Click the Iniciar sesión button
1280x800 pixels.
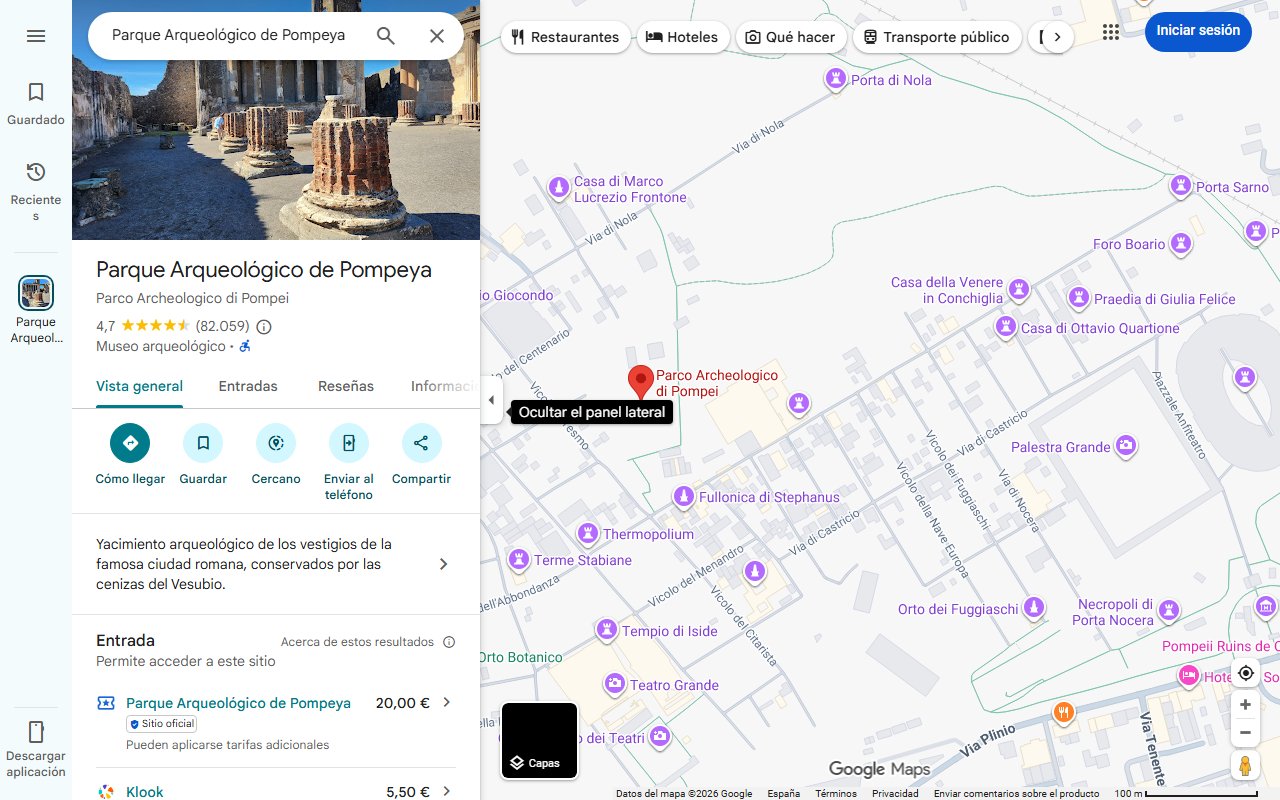1197,31
